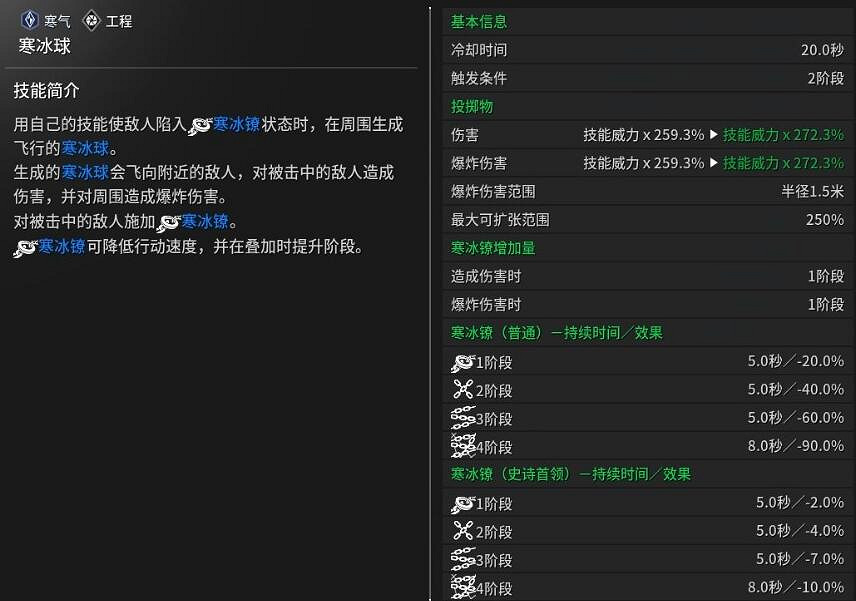Screen dimensions: 856x601
Task: Click the 1阶段 shackle icon under 寒冰镖（普通）
Action: (x=463, y=364)
